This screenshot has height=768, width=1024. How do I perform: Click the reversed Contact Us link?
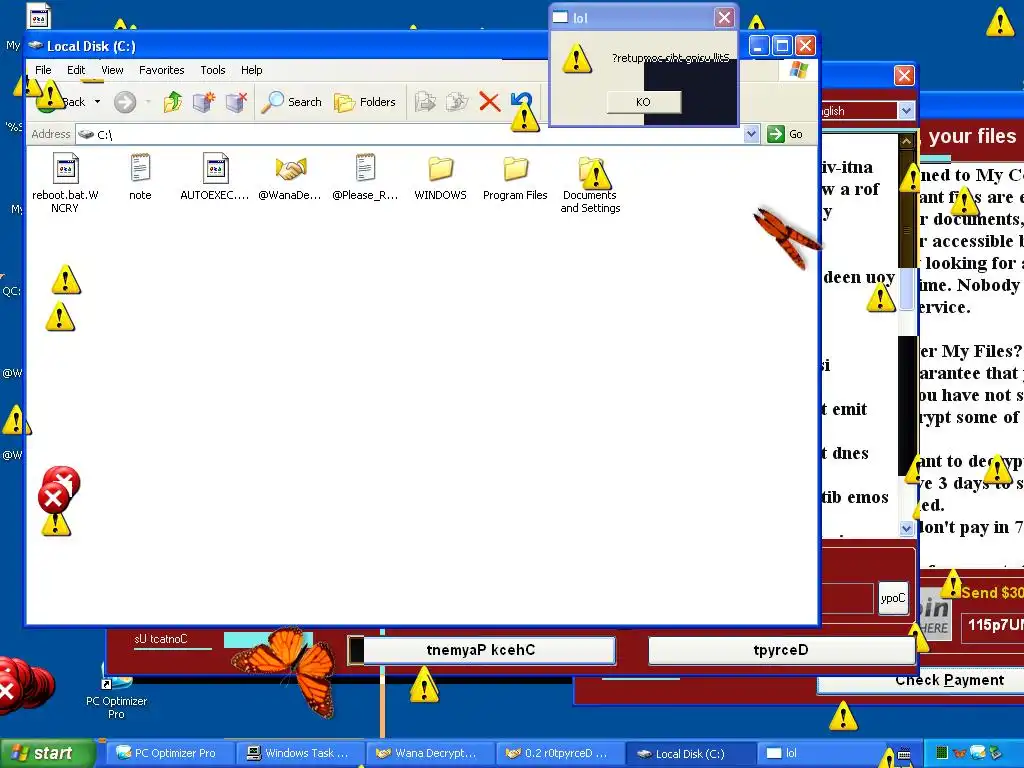click(161, 639)
